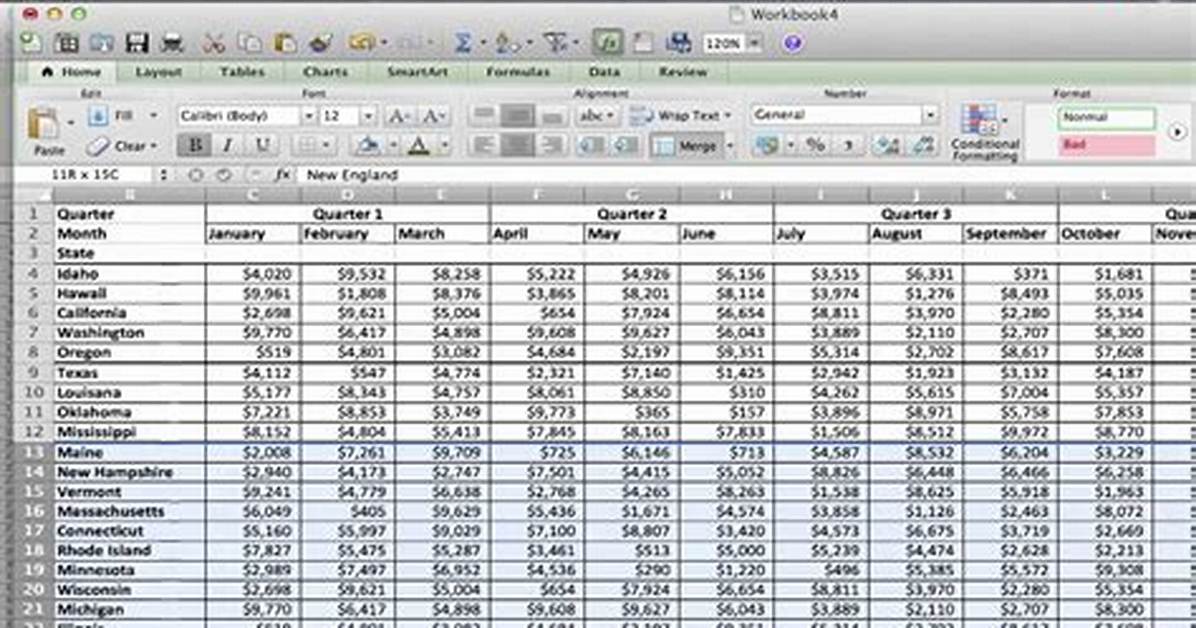The image size is (1196, 628).
Task: Click the Copy icon in toolbar
Action: point(249,43)
